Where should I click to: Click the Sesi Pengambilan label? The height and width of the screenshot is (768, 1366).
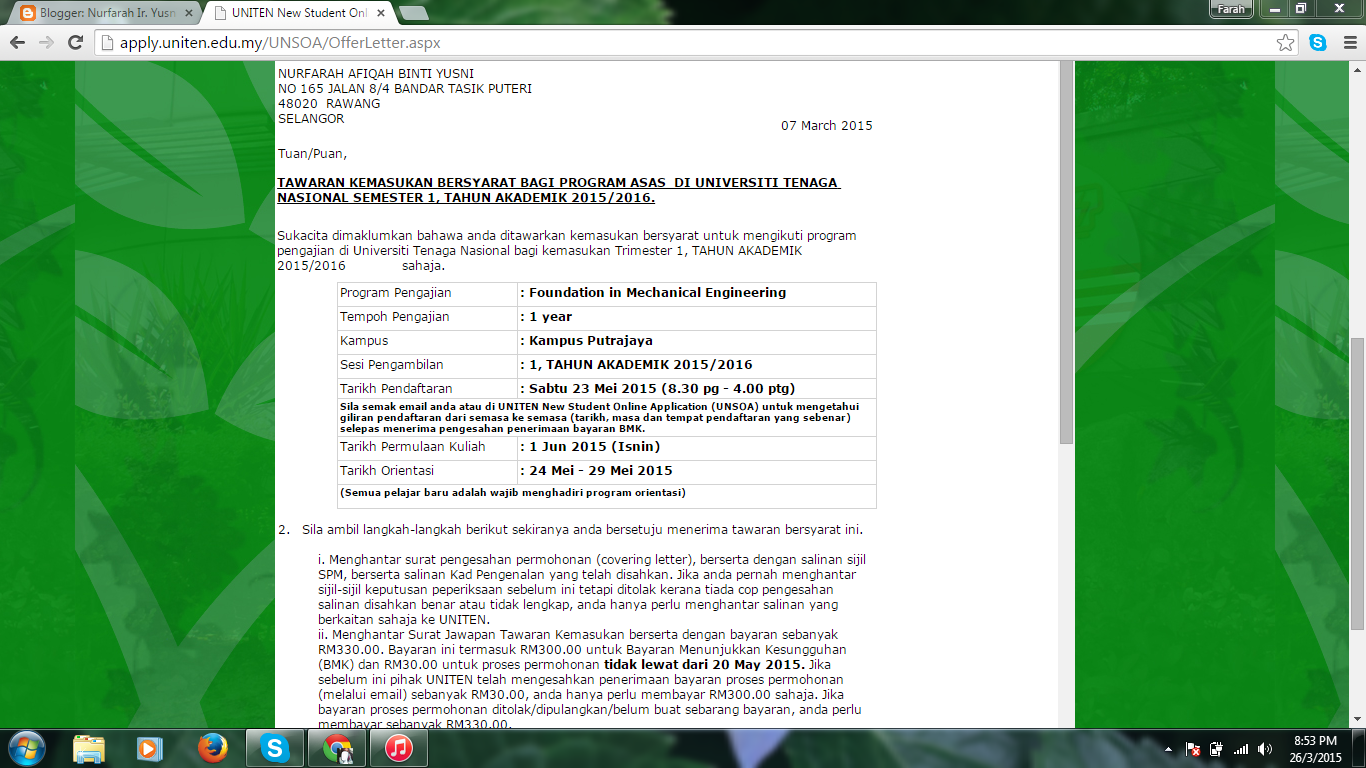(392, 364)
